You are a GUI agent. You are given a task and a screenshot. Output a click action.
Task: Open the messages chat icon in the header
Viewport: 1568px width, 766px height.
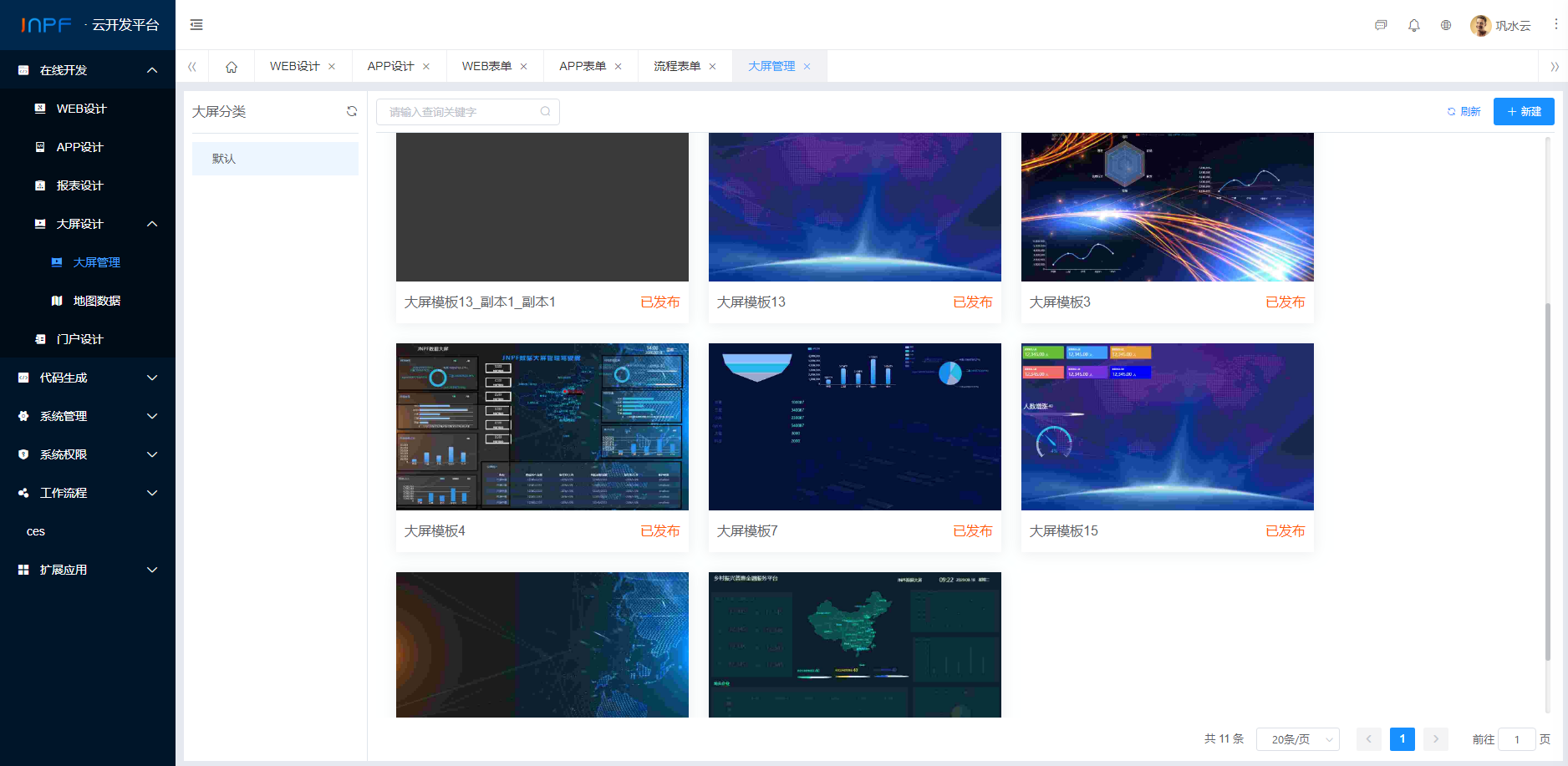(x=1381, y=25)
